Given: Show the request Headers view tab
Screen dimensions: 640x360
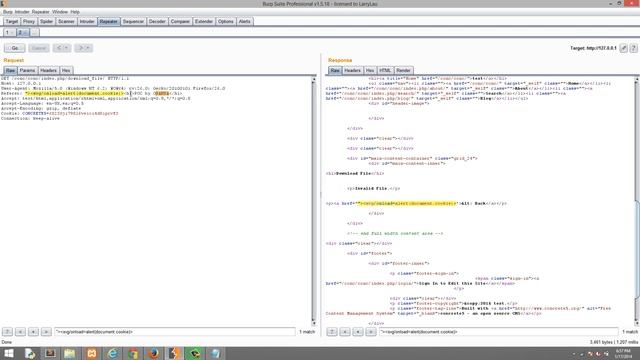Looking at the screenshot, I should (48, 71).
